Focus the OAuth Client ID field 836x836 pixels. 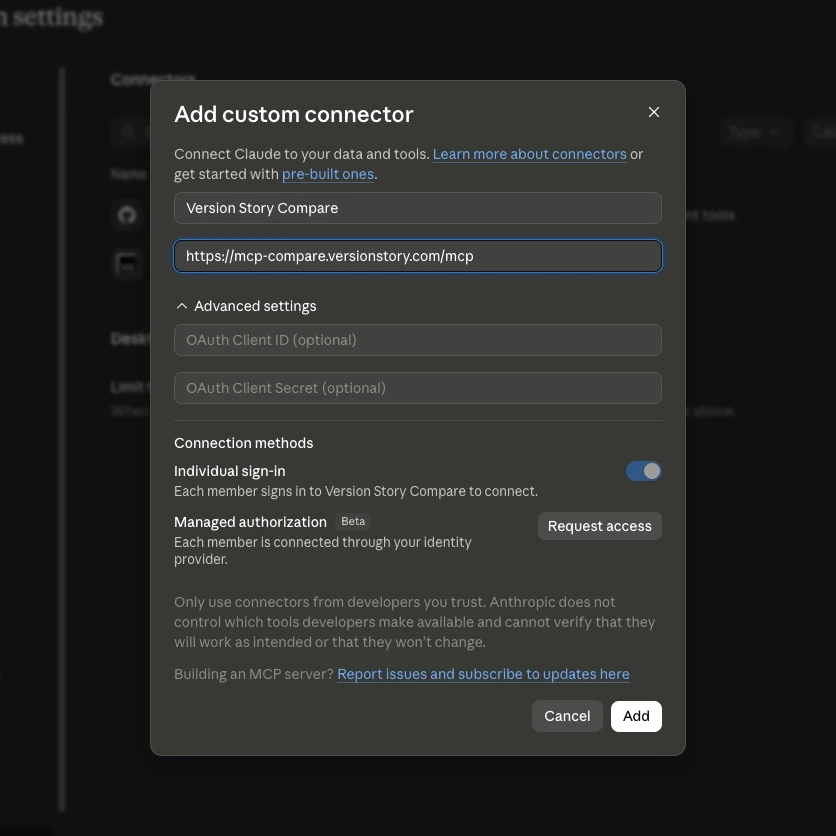coord(417,340)
